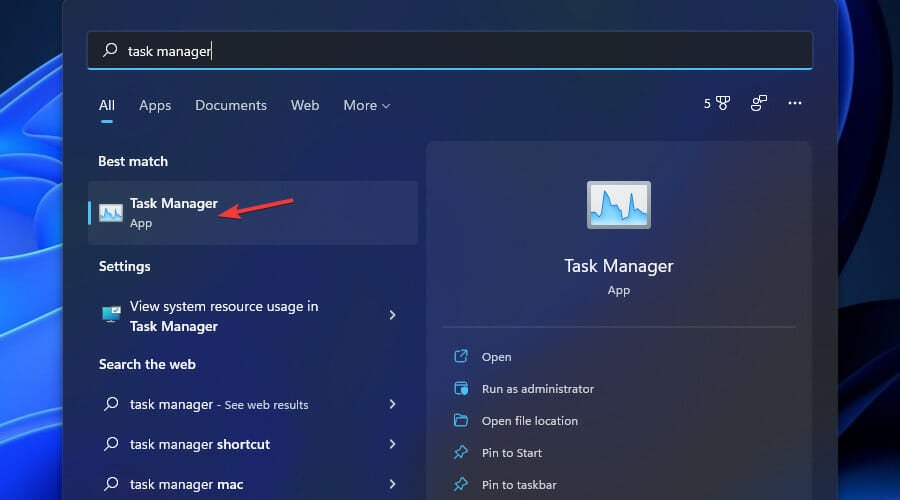The width and height of the screenshot is (900, 500).
Task: Switch to the Apps filter tab
Action: (155, 106)
